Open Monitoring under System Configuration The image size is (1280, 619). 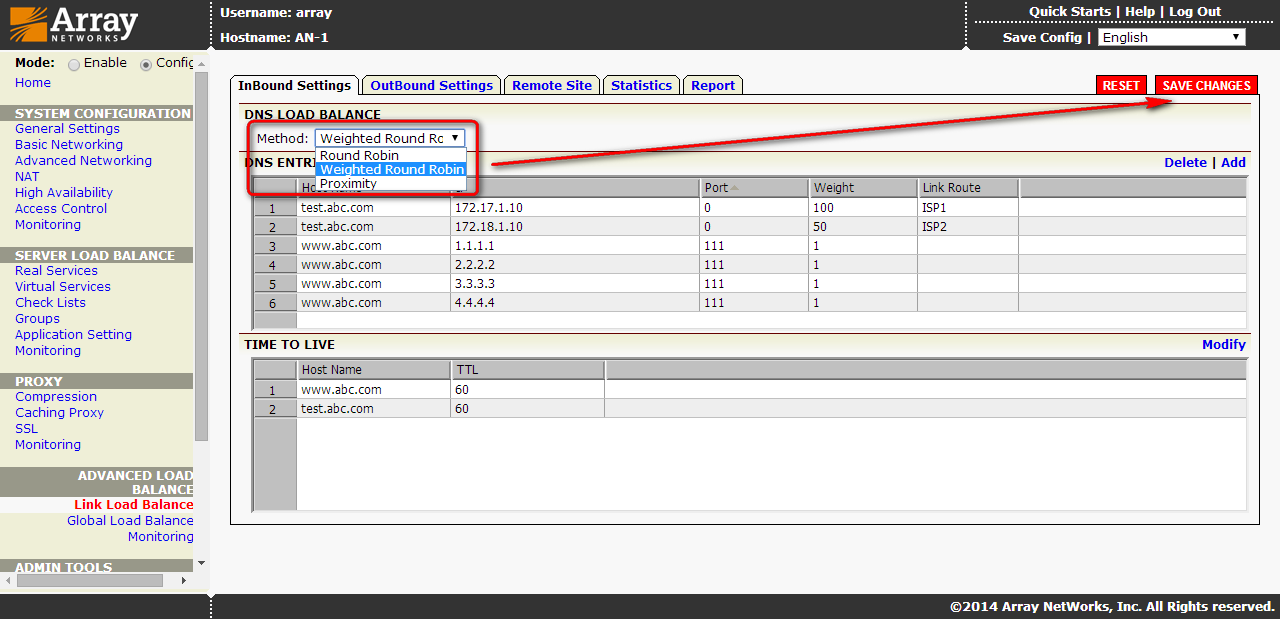pyautogui.click(x=48, y=224)
